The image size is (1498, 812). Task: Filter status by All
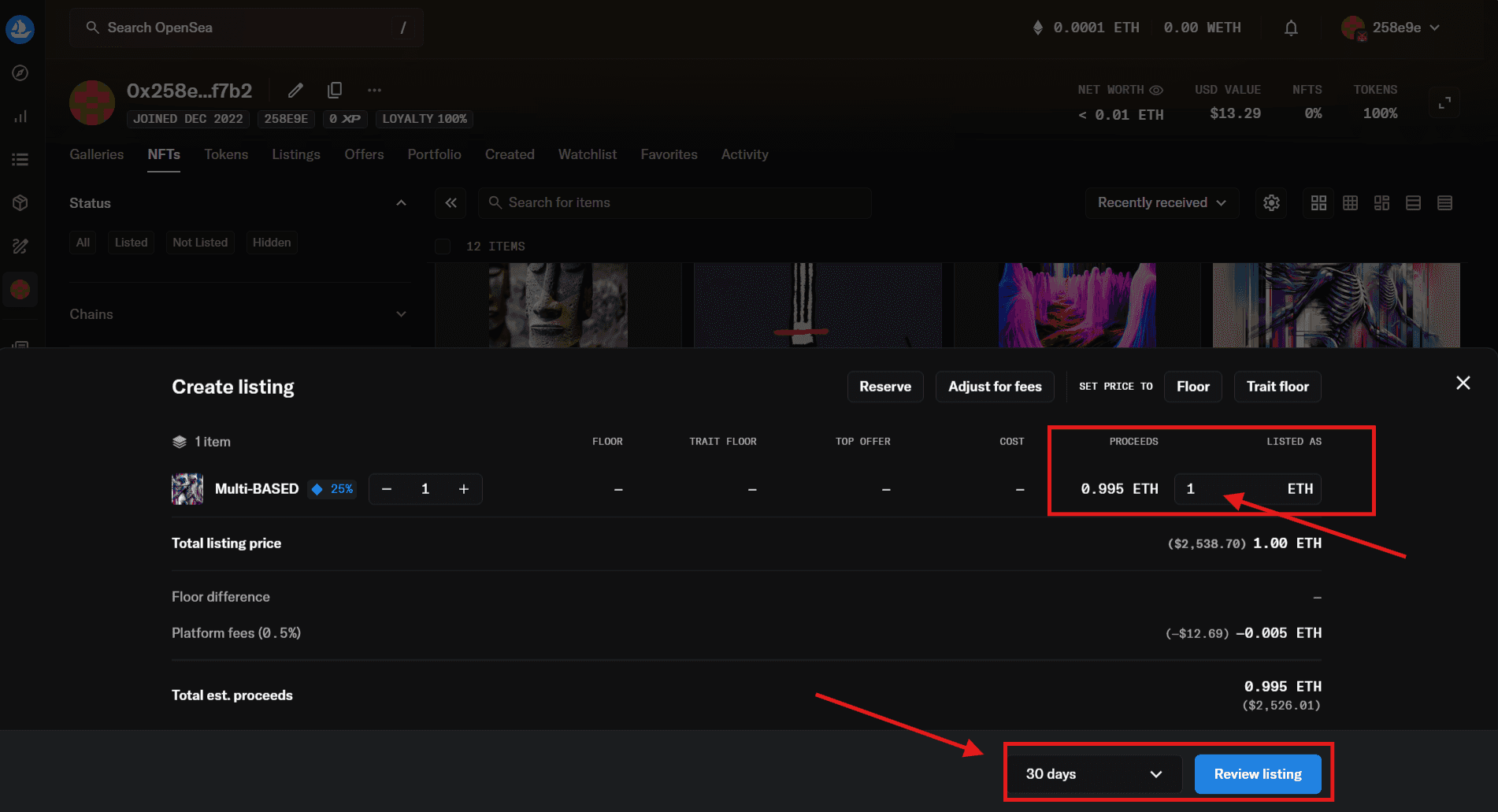pos(83,243)
